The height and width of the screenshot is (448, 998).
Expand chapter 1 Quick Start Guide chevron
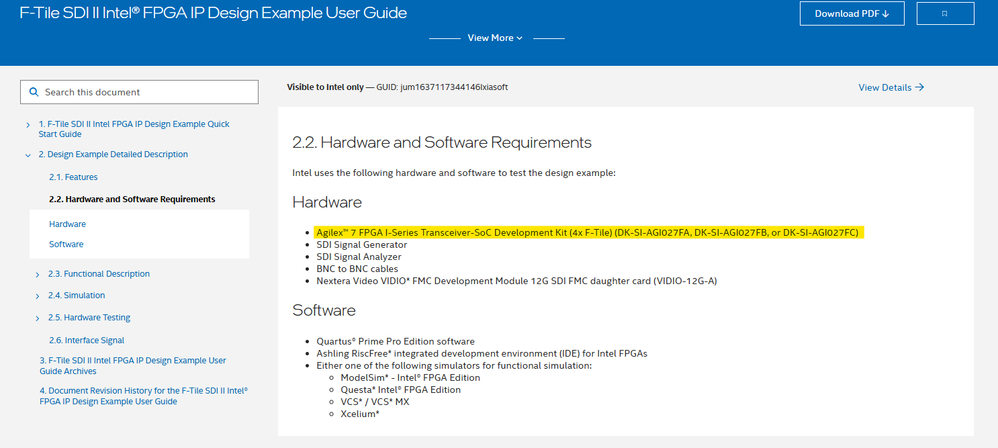click(28, 125)
